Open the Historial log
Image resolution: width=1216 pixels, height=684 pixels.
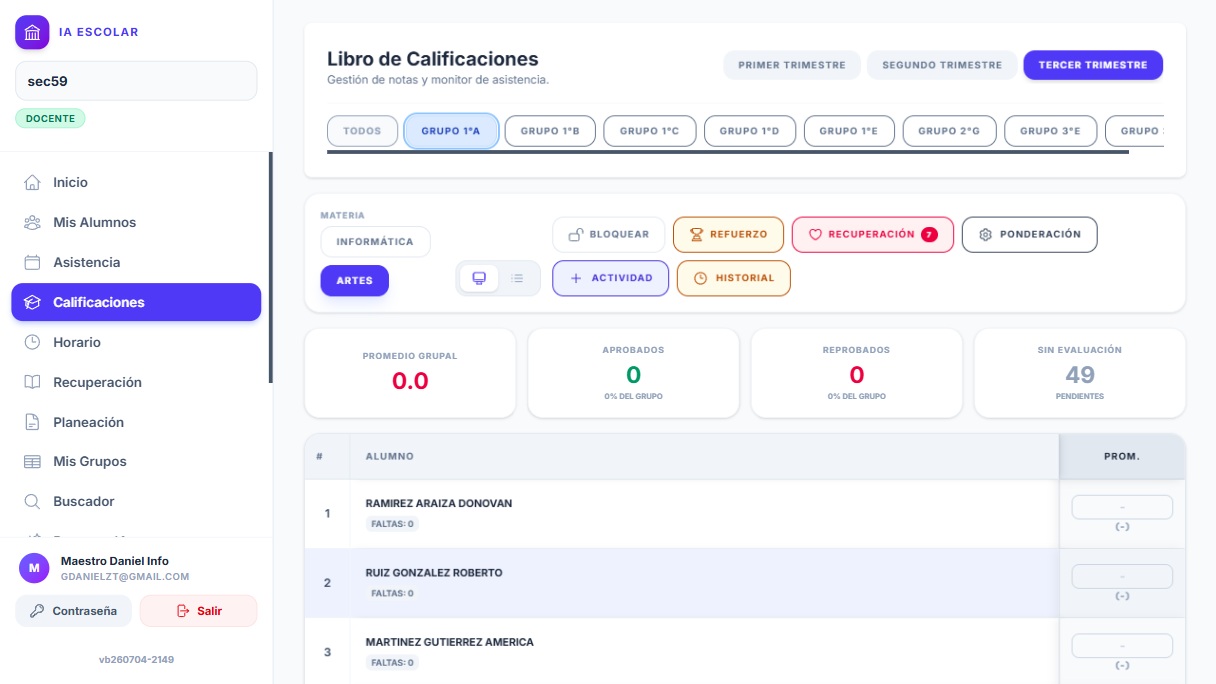point(734,278)
